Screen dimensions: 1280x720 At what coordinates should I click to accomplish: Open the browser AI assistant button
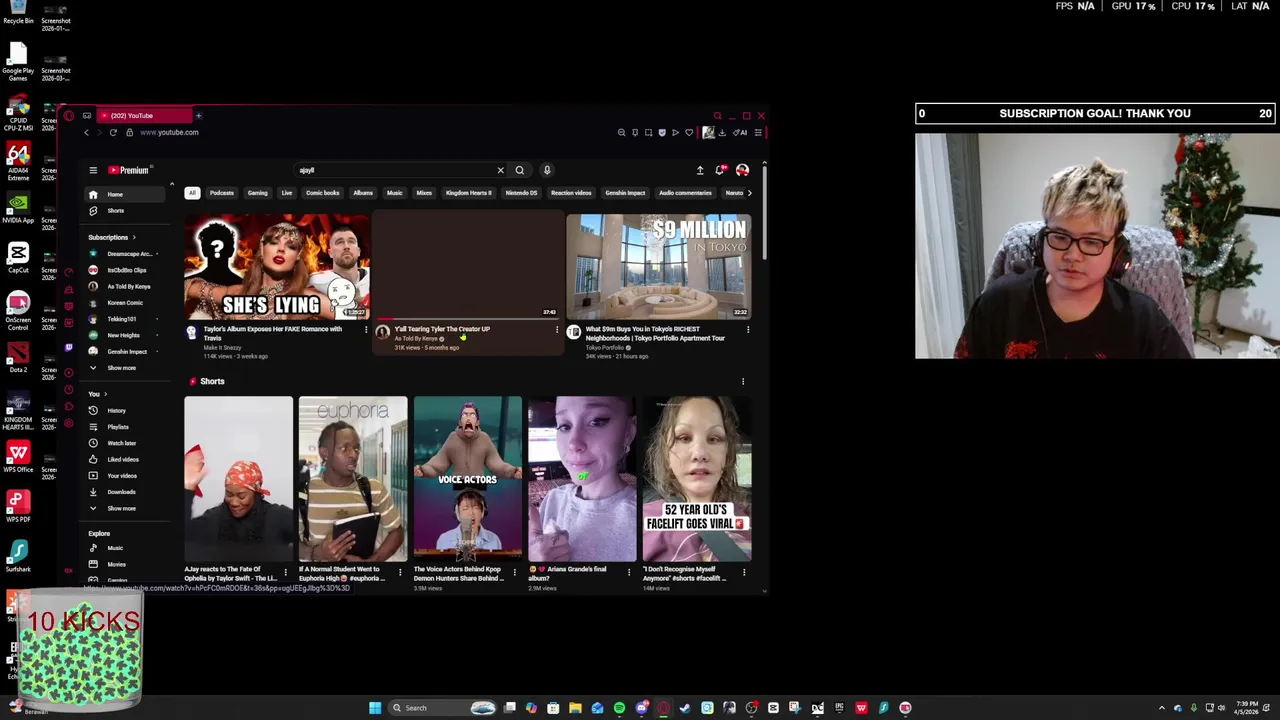coord(741,132)
